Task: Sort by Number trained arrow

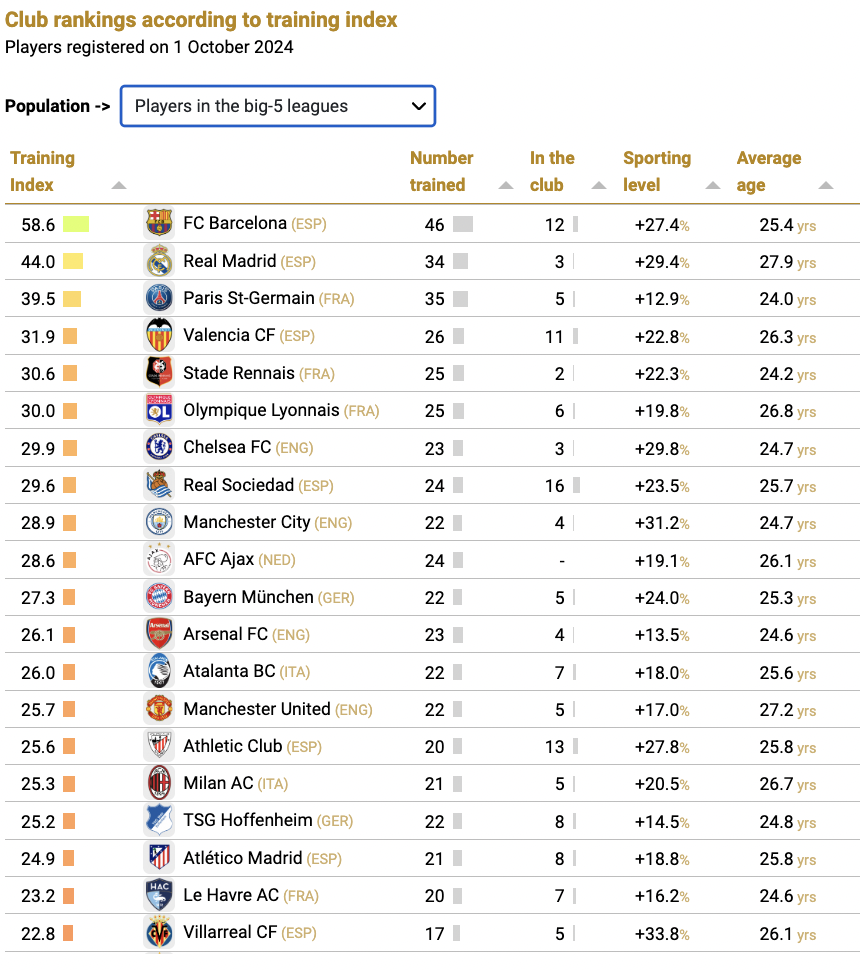Action: coord(506,185)
